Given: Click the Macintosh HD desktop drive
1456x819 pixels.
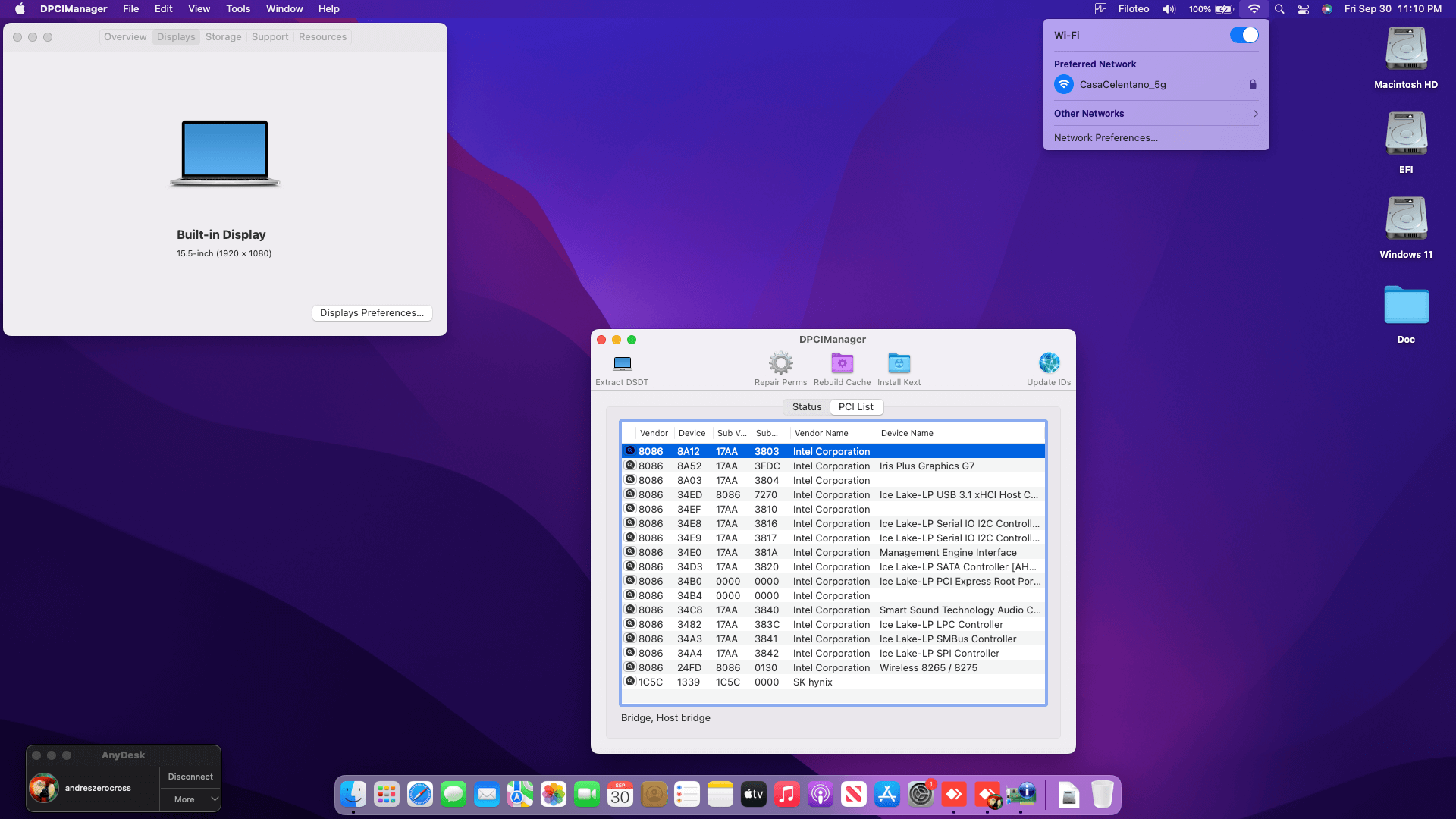Looking at the screenshot, I should [x=1406, y=49].
